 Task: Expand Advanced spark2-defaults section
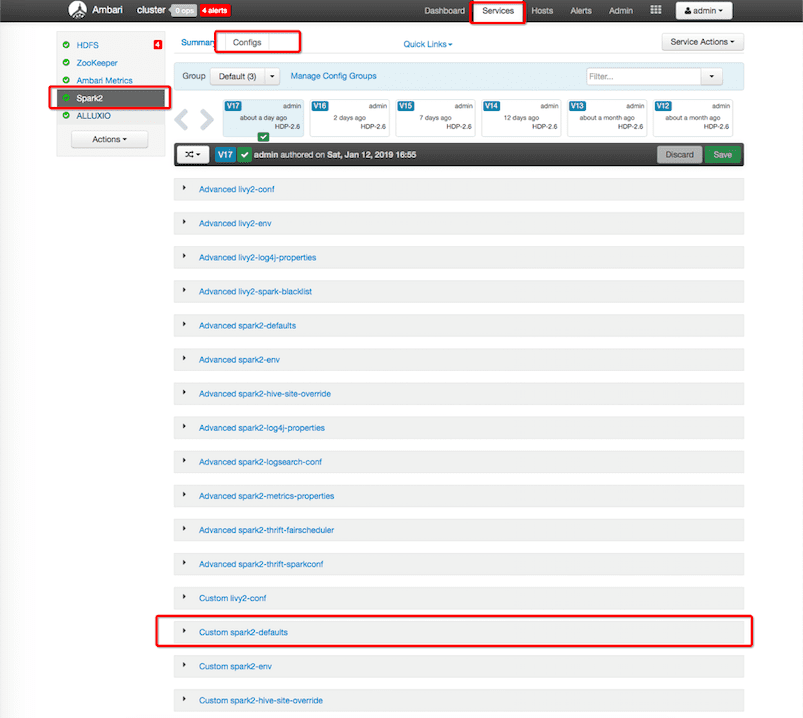point(458,325)
